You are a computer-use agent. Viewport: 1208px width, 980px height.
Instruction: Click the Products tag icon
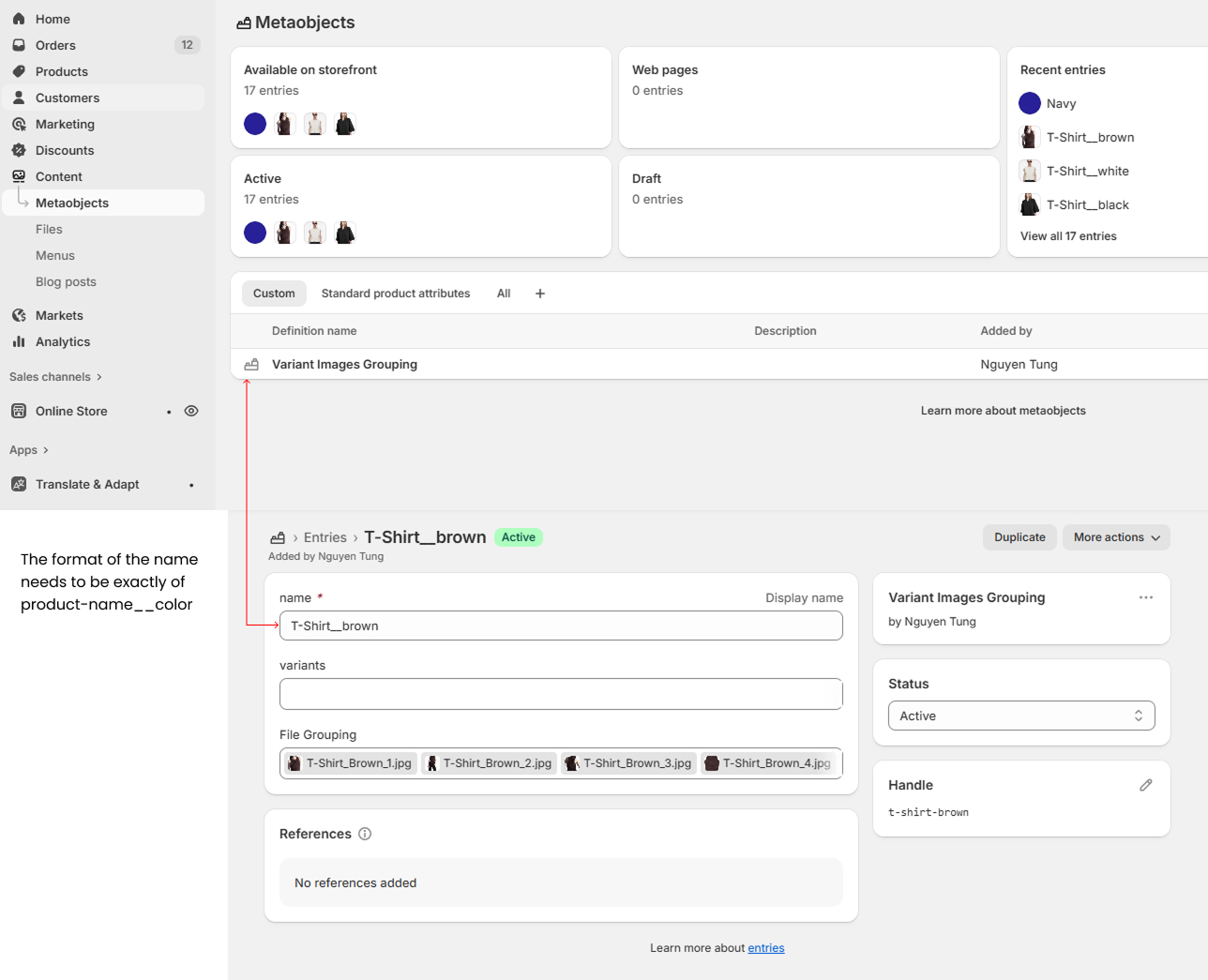pyautogui.click(x=19, y=71)
